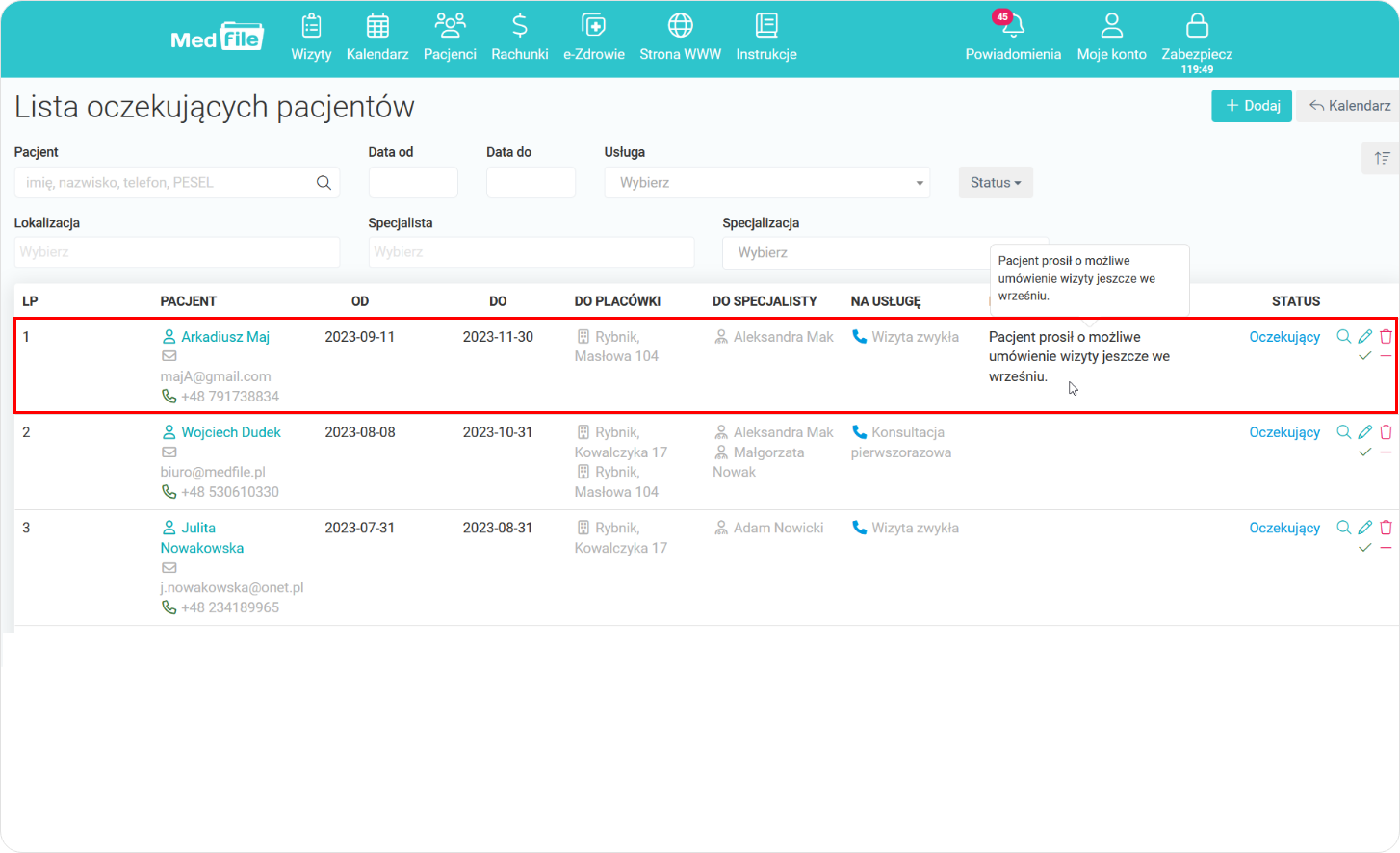The image size is (1400, 853).
Task: Open Rachunki from the top bar
Action: 519,38
